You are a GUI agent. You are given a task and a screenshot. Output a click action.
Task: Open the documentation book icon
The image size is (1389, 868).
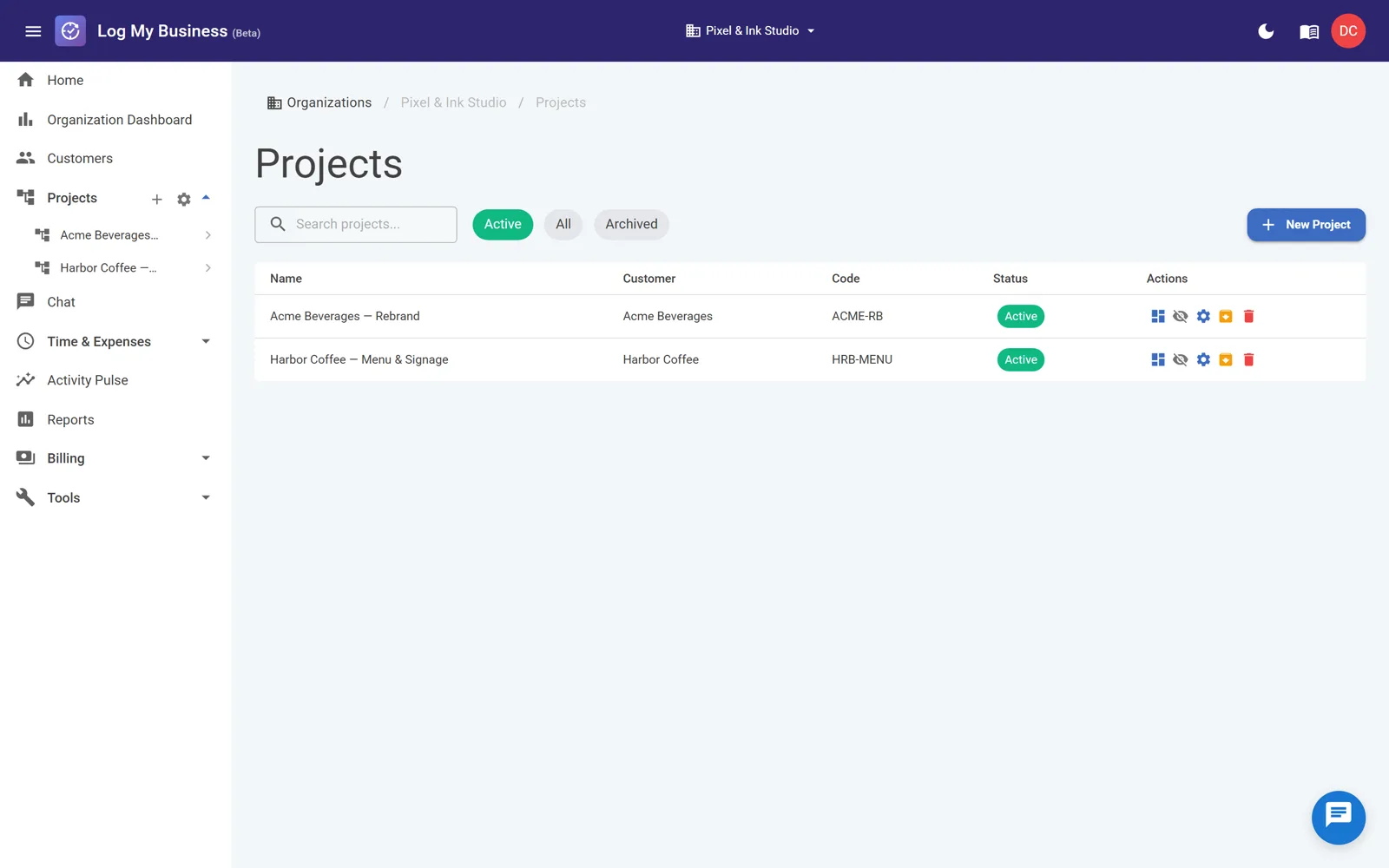tap(1309, 32)
